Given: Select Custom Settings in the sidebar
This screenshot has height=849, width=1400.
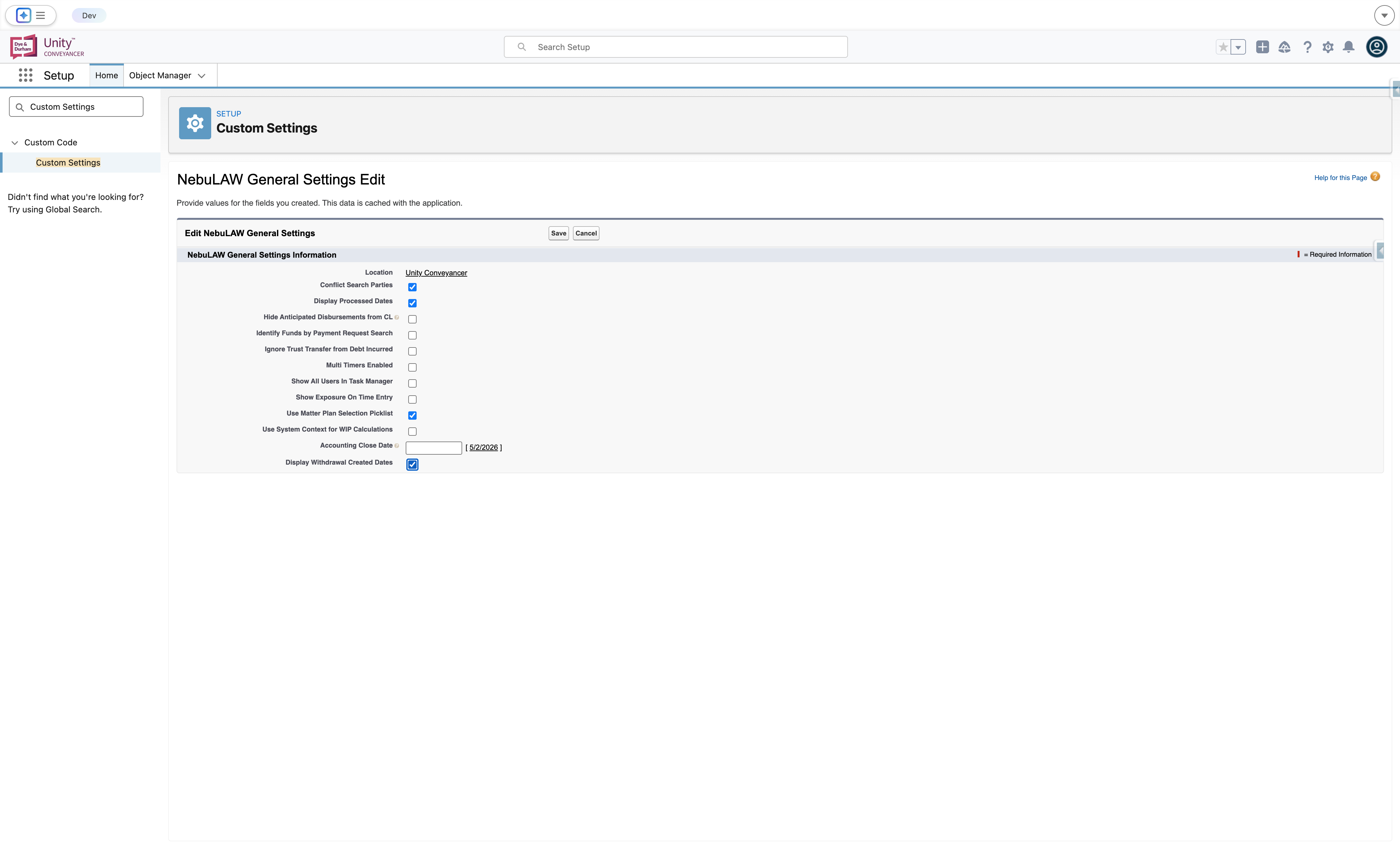Looking at the screenshot, I should [68, 162].
